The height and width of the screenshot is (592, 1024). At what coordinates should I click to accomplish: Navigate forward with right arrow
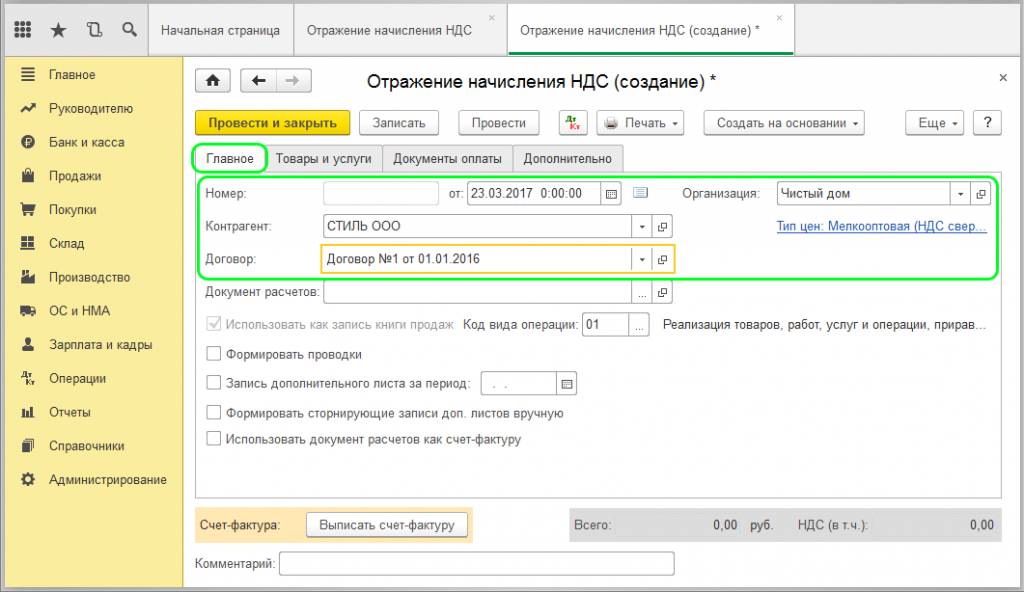pyautogui.click(x=293, y=80)
